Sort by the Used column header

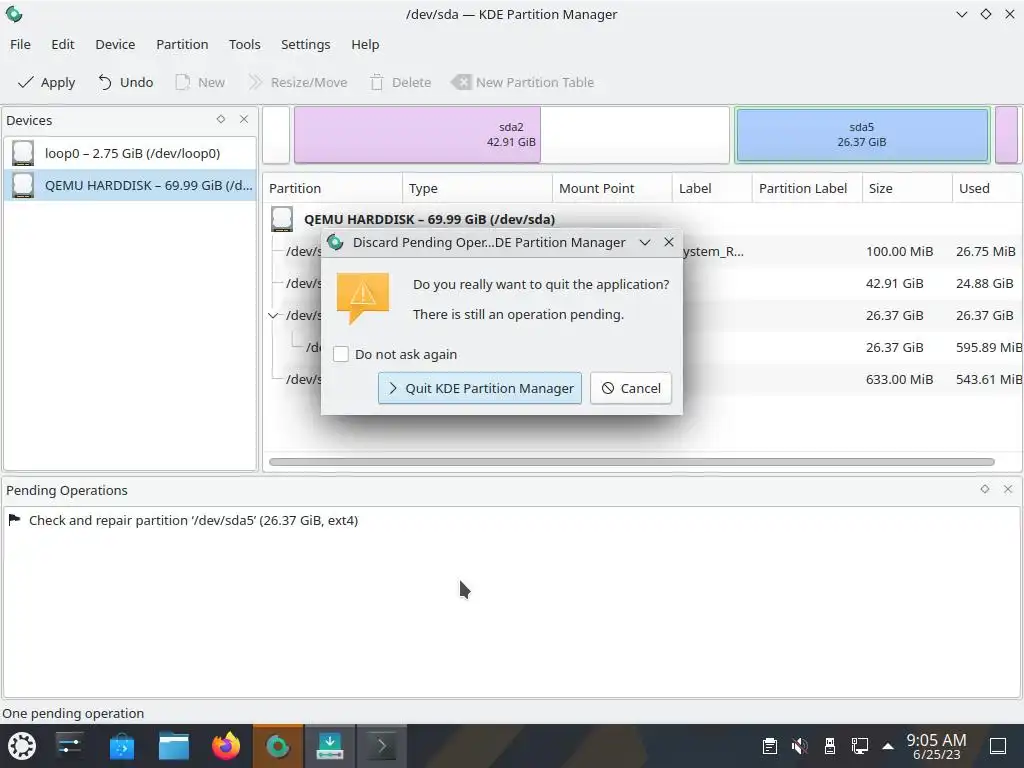pyautogui.click(x=987, y=188)
